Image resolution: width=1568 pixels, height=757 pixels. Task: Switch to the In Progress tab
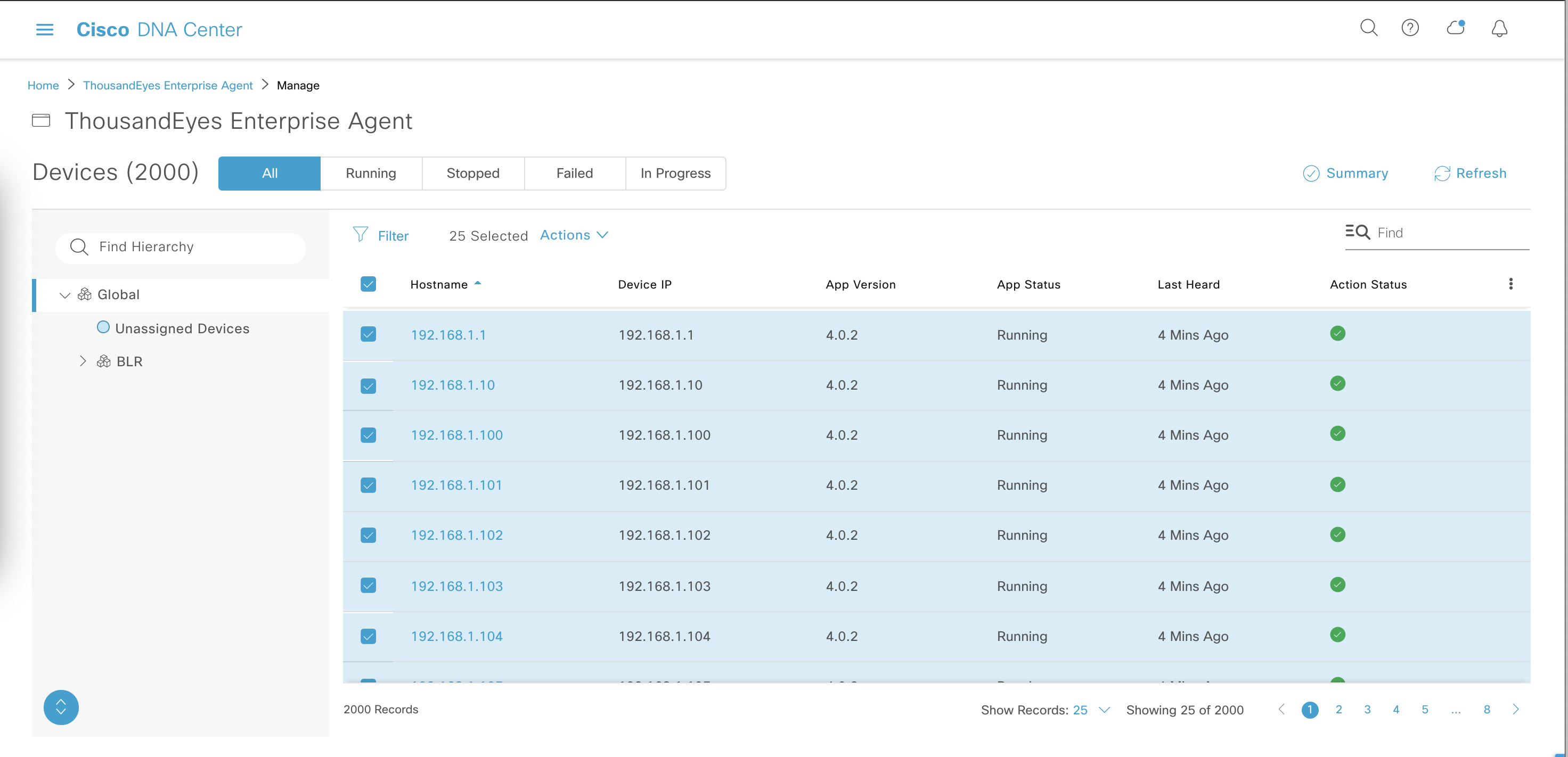click(675, 174)
